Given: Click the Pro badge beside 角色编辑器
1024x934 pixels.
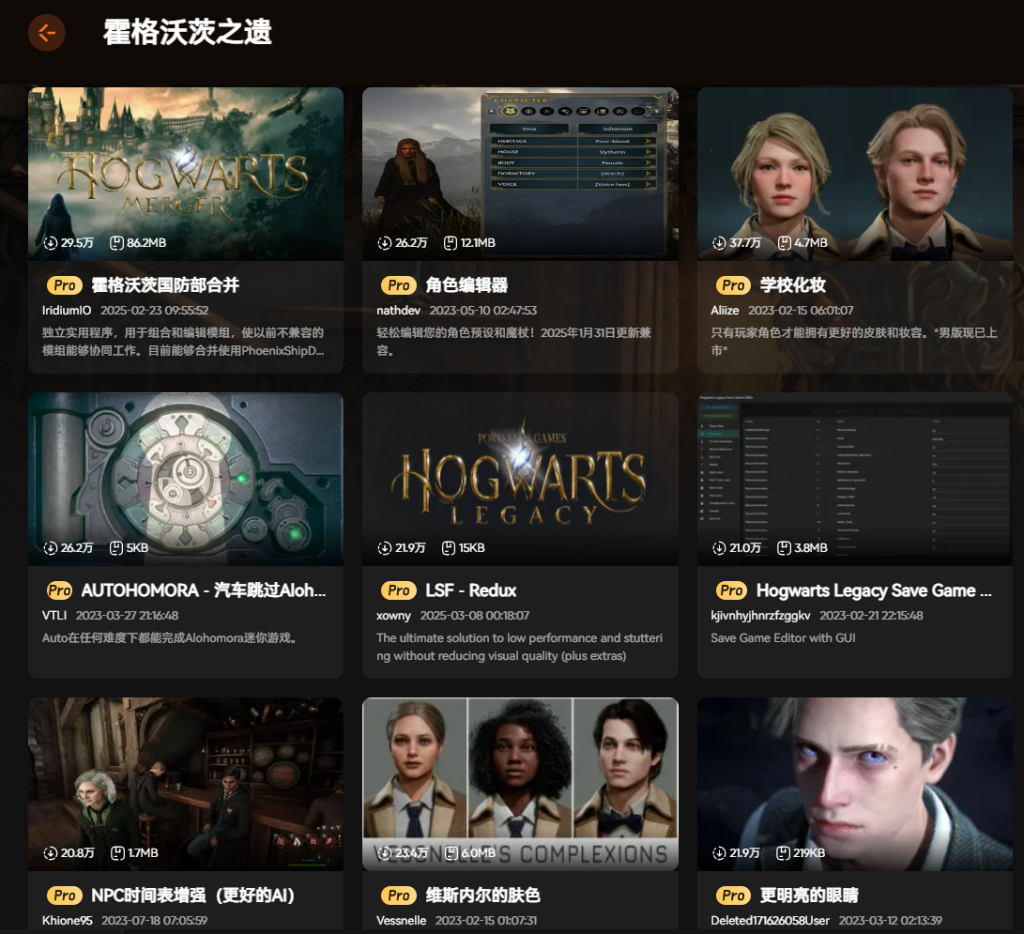Looking at the screenshot, I should 399,285.
